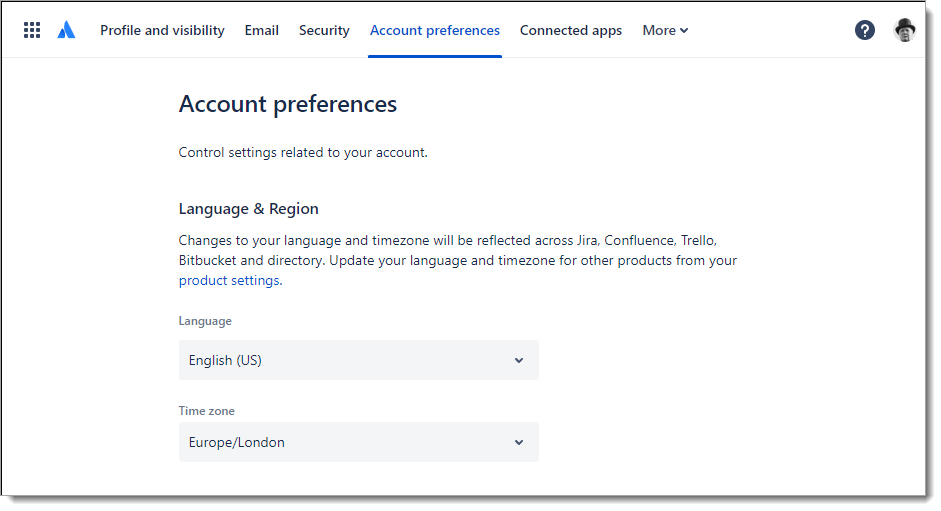The width and height of the screenshot is (941, 511).
Task: Switch to Connected apps tab
Action: coord(571,30)
